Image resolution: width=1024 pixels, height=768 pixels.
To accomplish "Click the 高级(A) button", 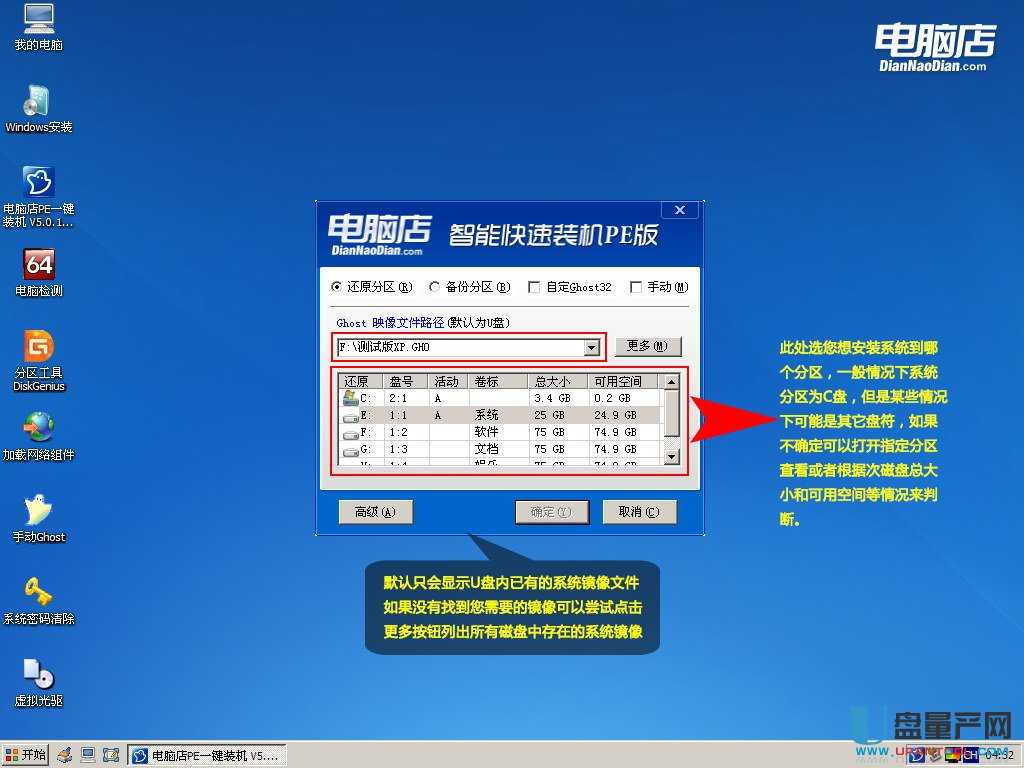I will (x=376, y=512).
